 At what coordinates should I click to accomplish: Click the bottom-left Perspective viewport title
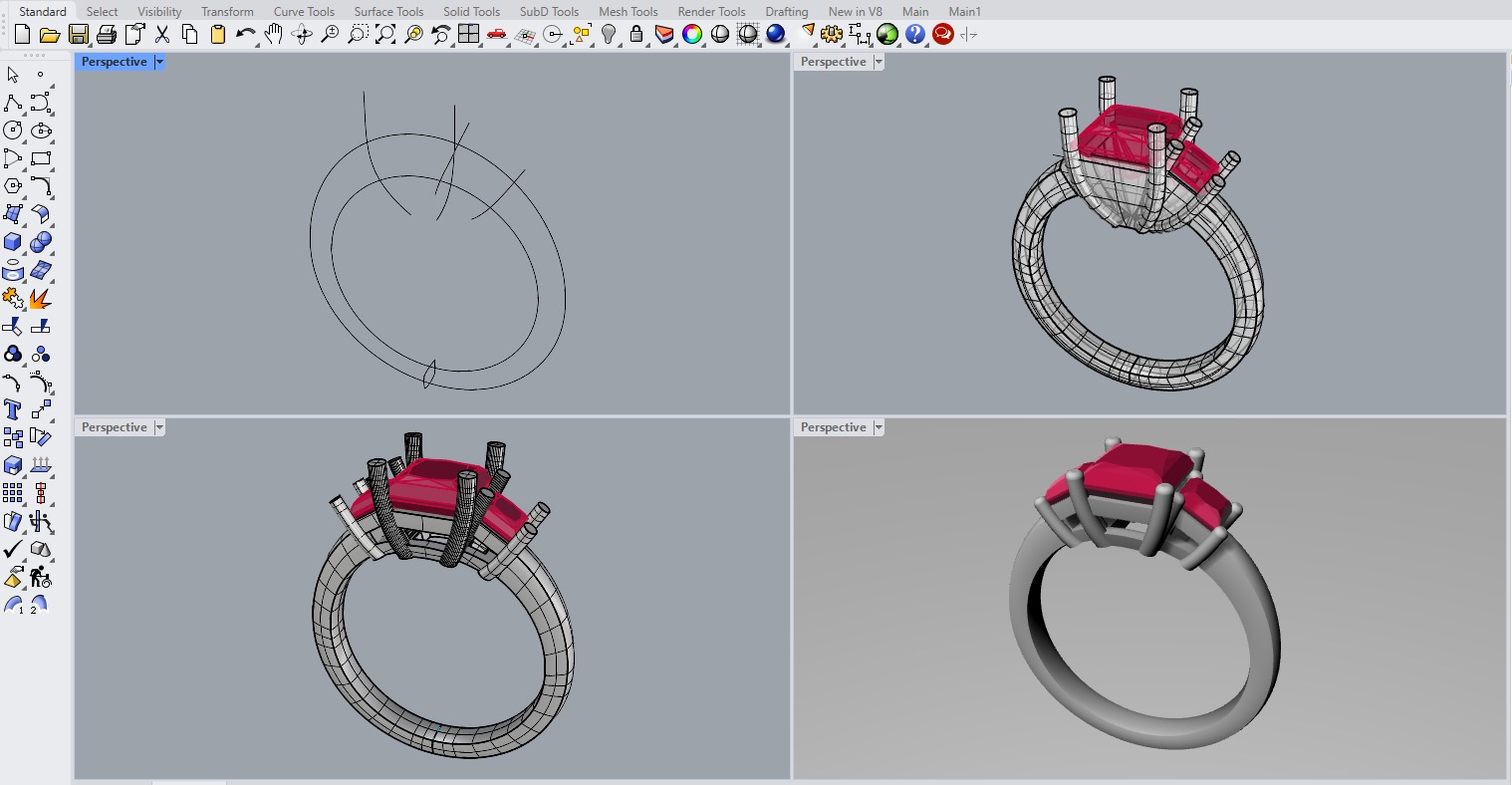pyautogui.click(x=114, y=427)
